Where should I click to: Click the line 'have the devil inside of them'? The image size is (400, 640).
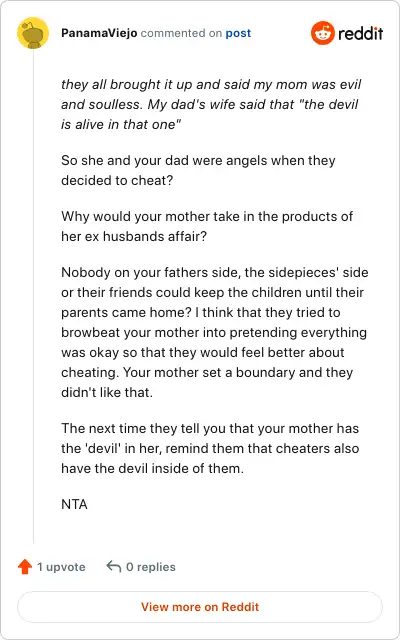(152, 468)
